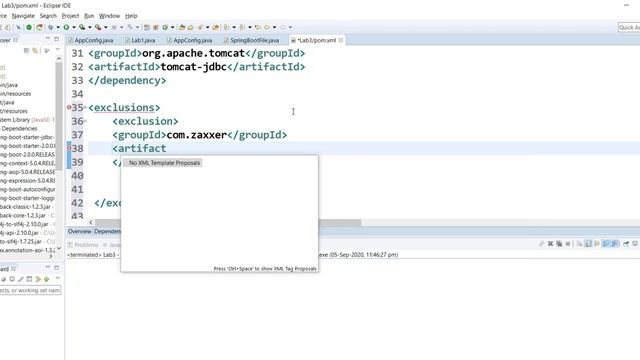This screenshot has width=640, height=360.
Task: Collapse the exclusion fold marker on line 36
Action: coord(85,121)
